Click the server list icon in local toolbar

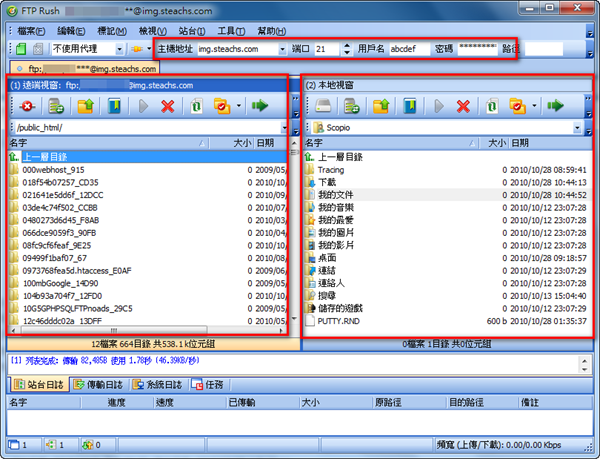(x=352, y=106)
